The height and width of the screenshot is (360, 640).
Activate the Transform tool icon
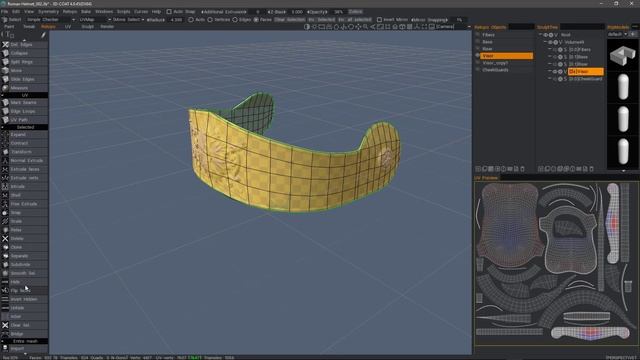coord(5,152)
